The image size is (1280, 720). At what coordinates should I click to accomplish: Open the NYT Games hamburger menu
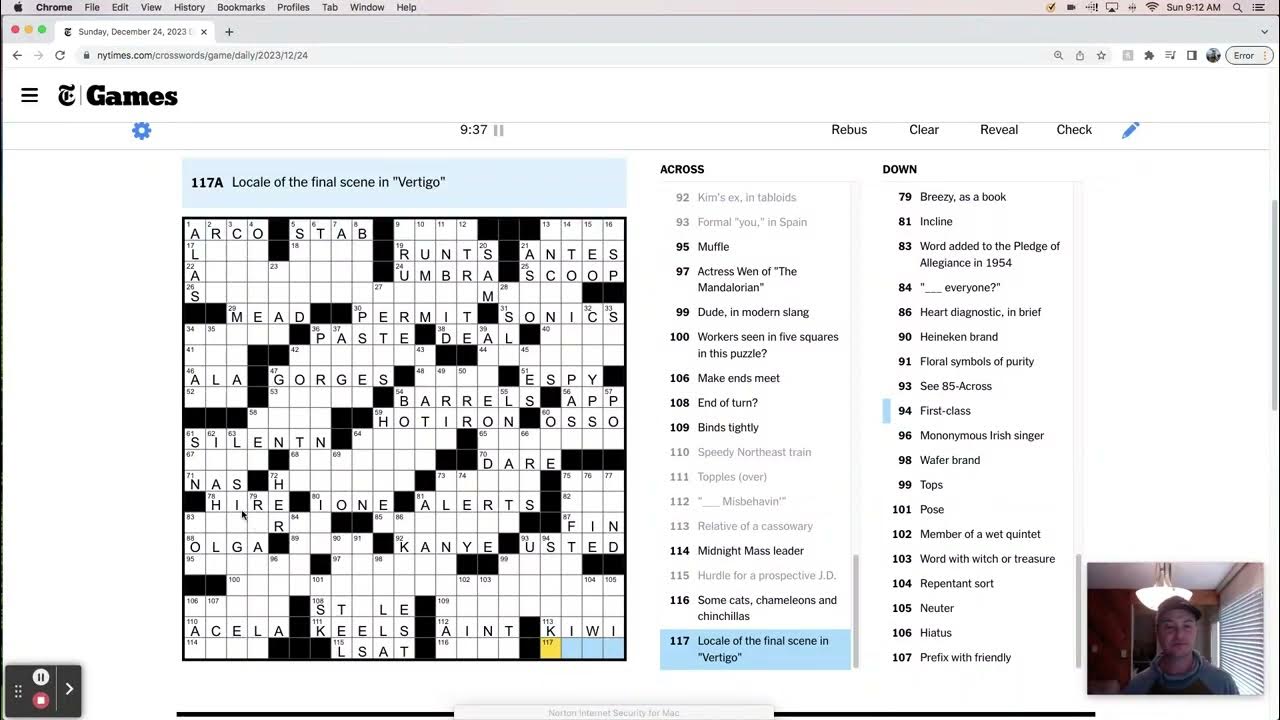(x=29, y=96)
